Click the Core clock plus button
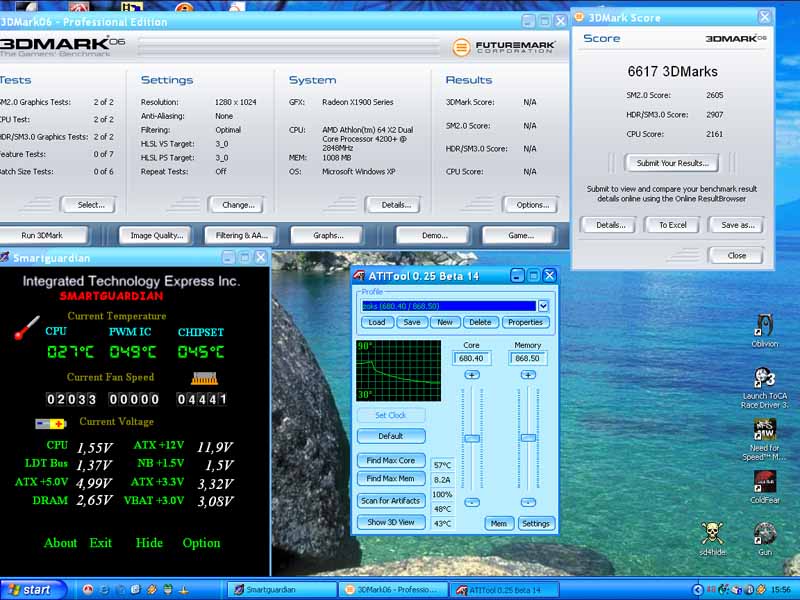 tap(472, 374)
